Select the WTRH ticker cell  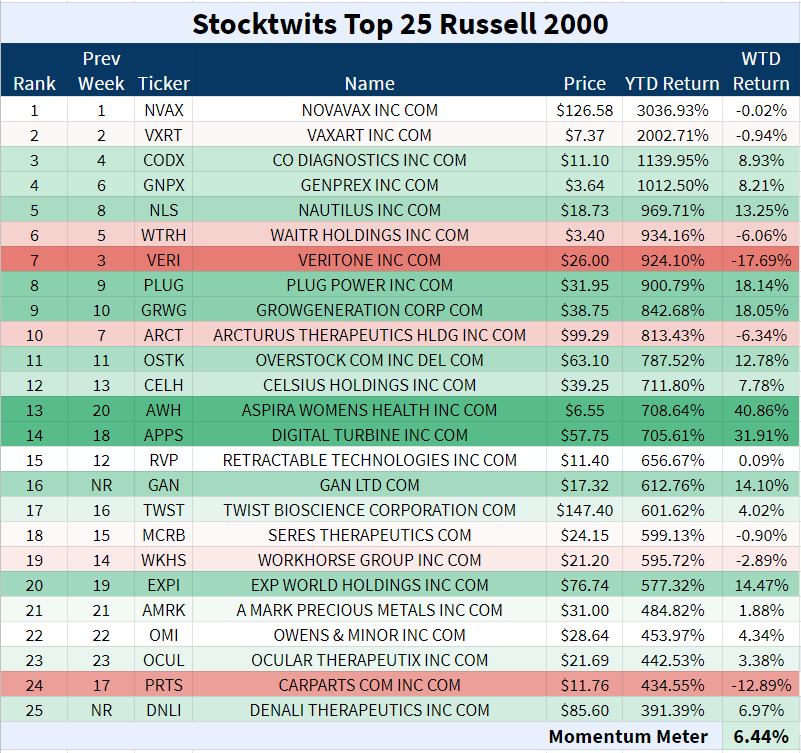click(x=163, y=235)
